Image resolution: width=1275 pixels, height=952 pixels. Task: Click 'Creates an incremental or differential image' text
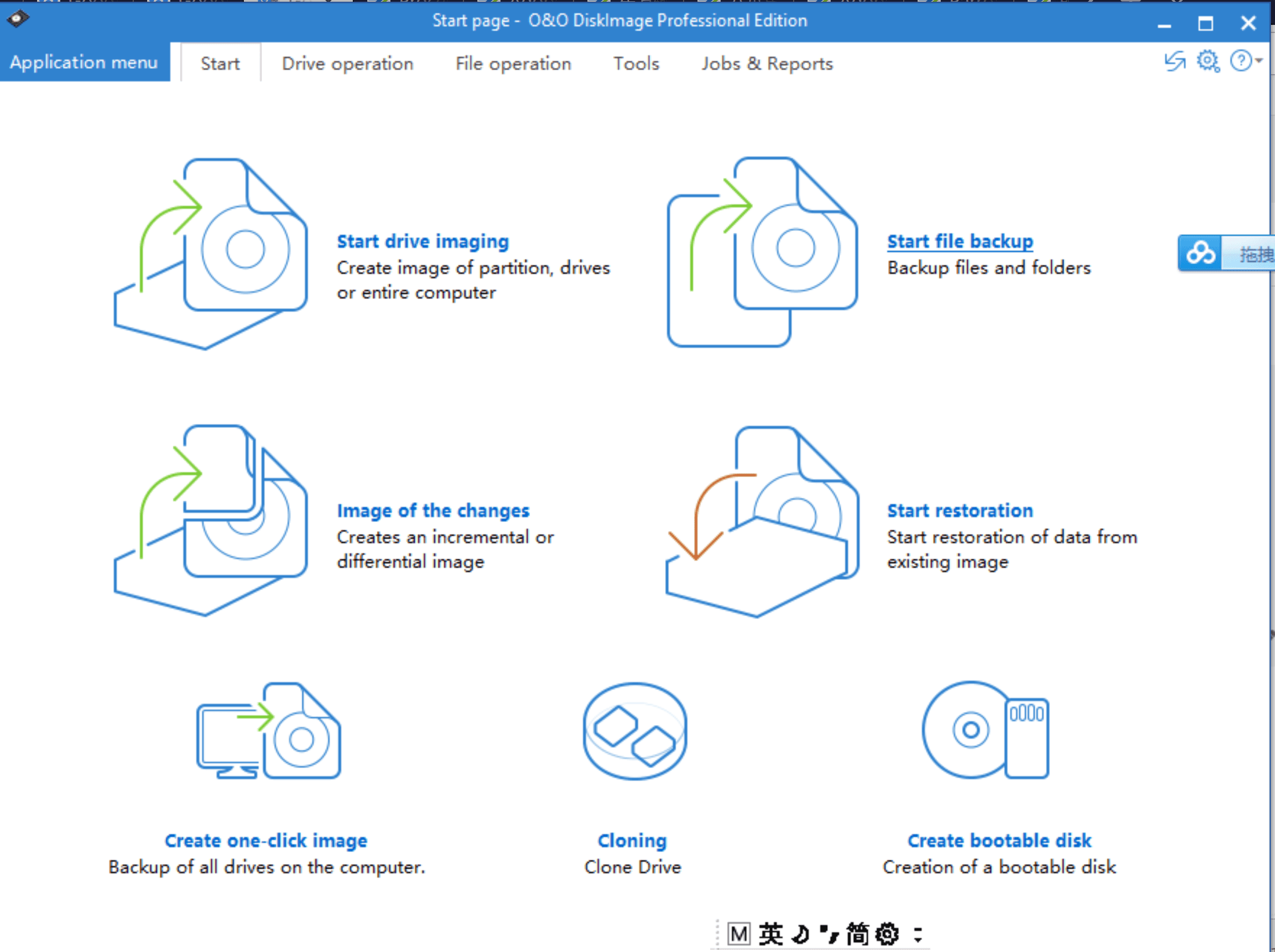(445, 549)
